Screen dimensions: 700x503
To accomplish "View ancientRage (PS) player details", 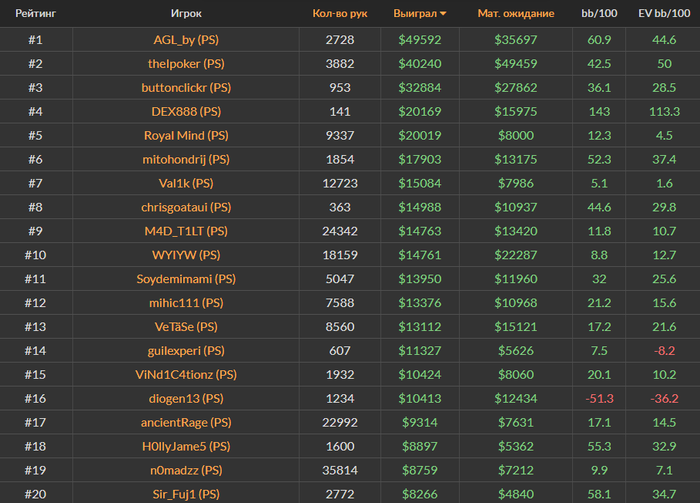I will coord(186,423).
